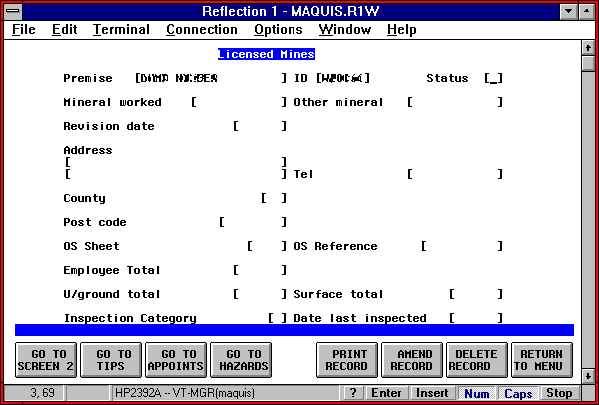599x405 pixels.
Task: Toggle Insert mode in status bar
Action: [432, 393]
